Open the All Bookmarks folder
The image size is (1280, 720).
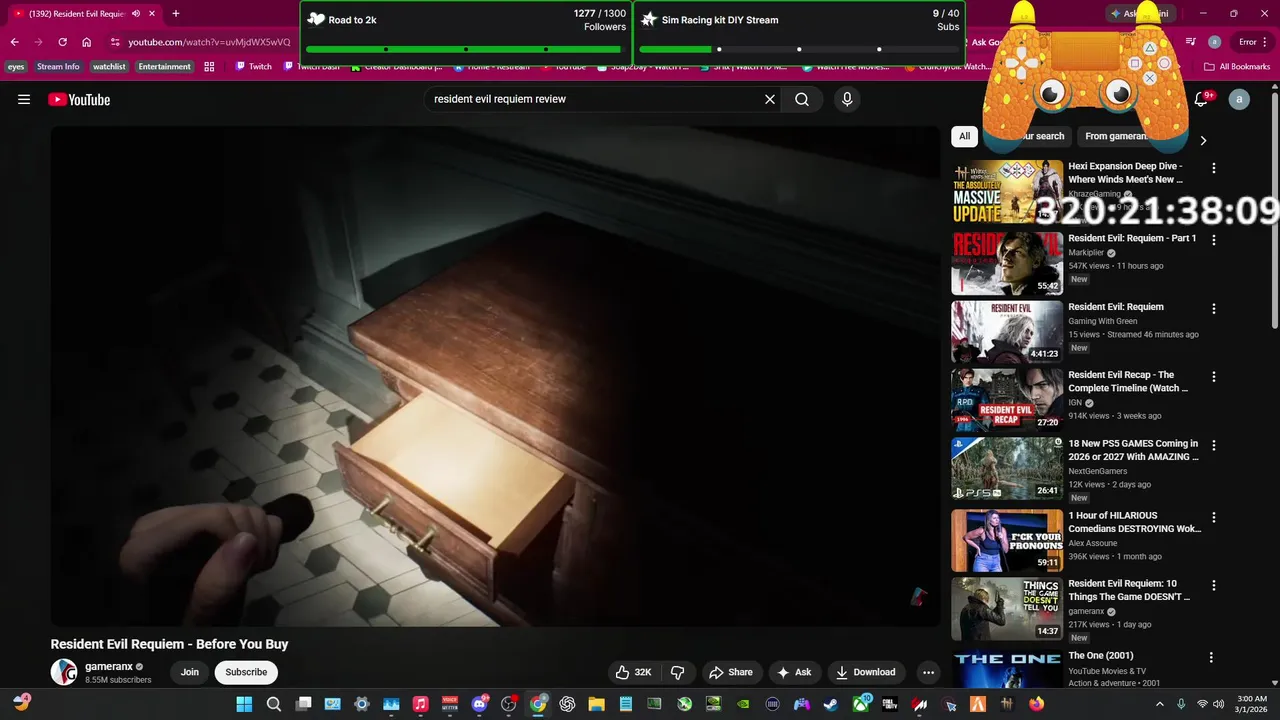tap(1237, 67)
